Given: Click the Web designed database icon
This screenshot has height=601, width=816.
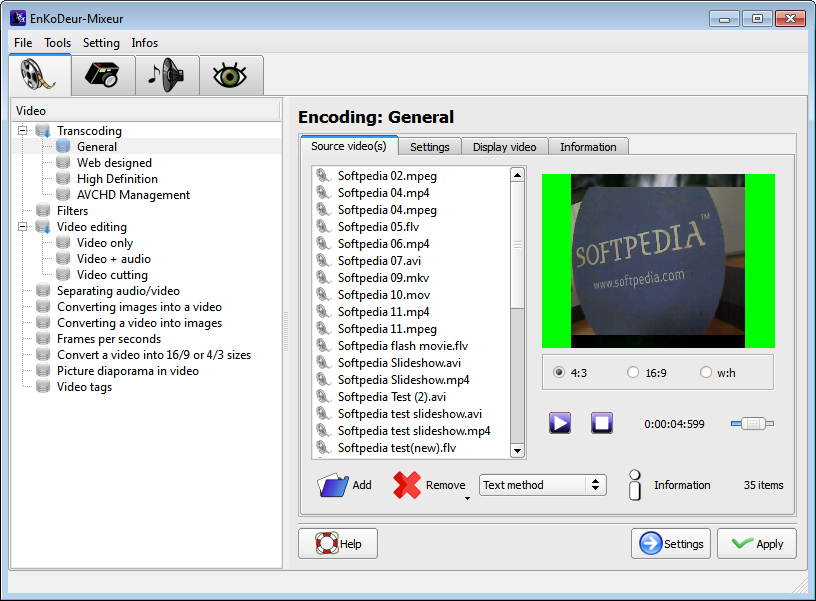Looking at the screenshot, I should (x=63, y=163).
